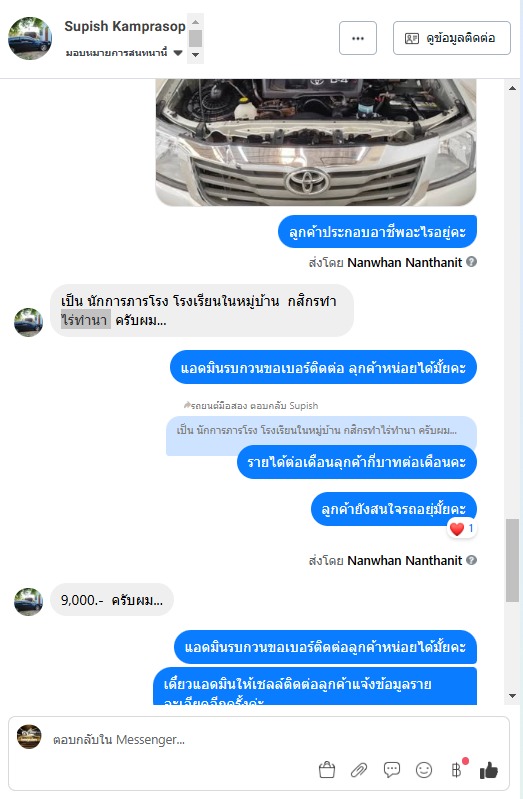The width and height of the screenshot is (523, 799).
Task: Click header small scroll down arrow
Action: click(x=195, y=55)
